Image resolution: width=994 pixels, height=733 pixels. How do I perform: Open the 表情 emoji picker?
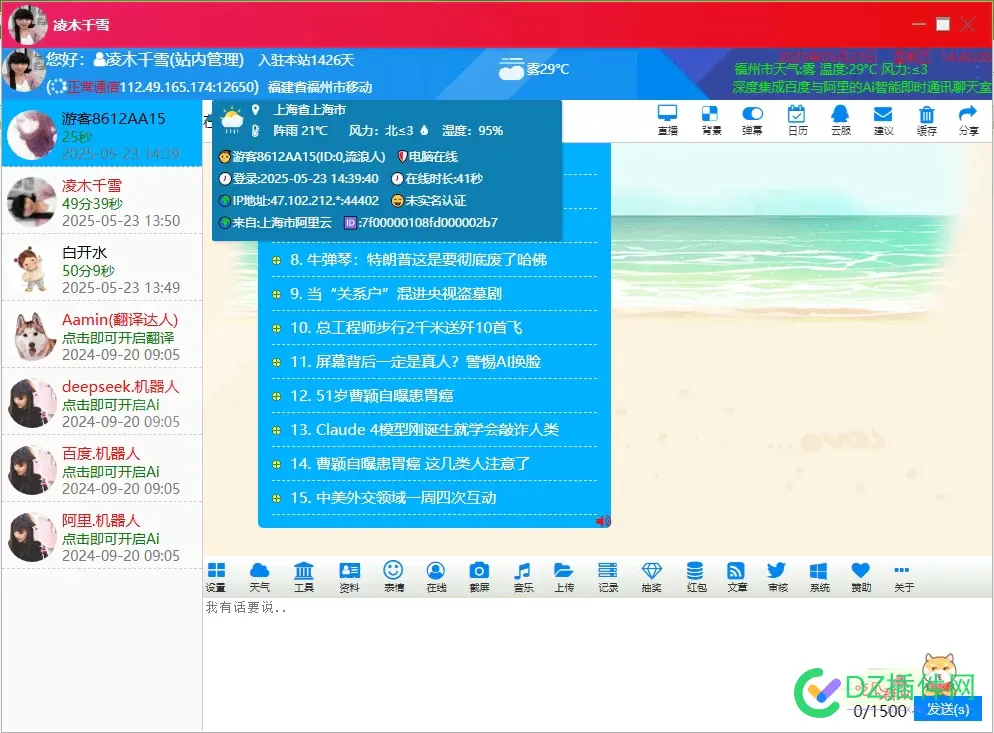(394, 577)
